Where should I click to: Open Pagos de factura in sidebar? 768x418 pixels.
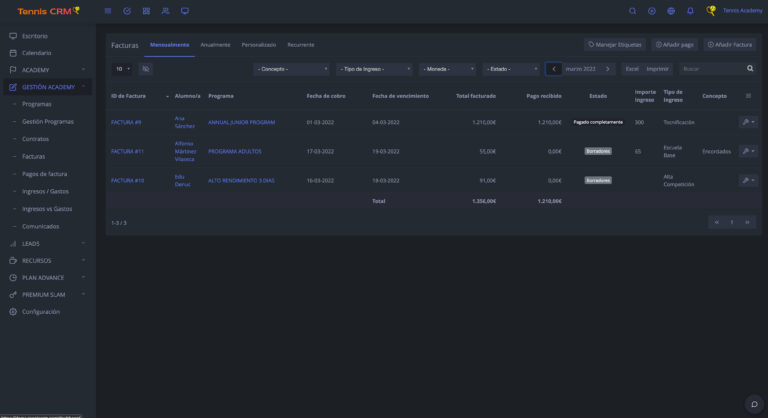click(45, 174)
